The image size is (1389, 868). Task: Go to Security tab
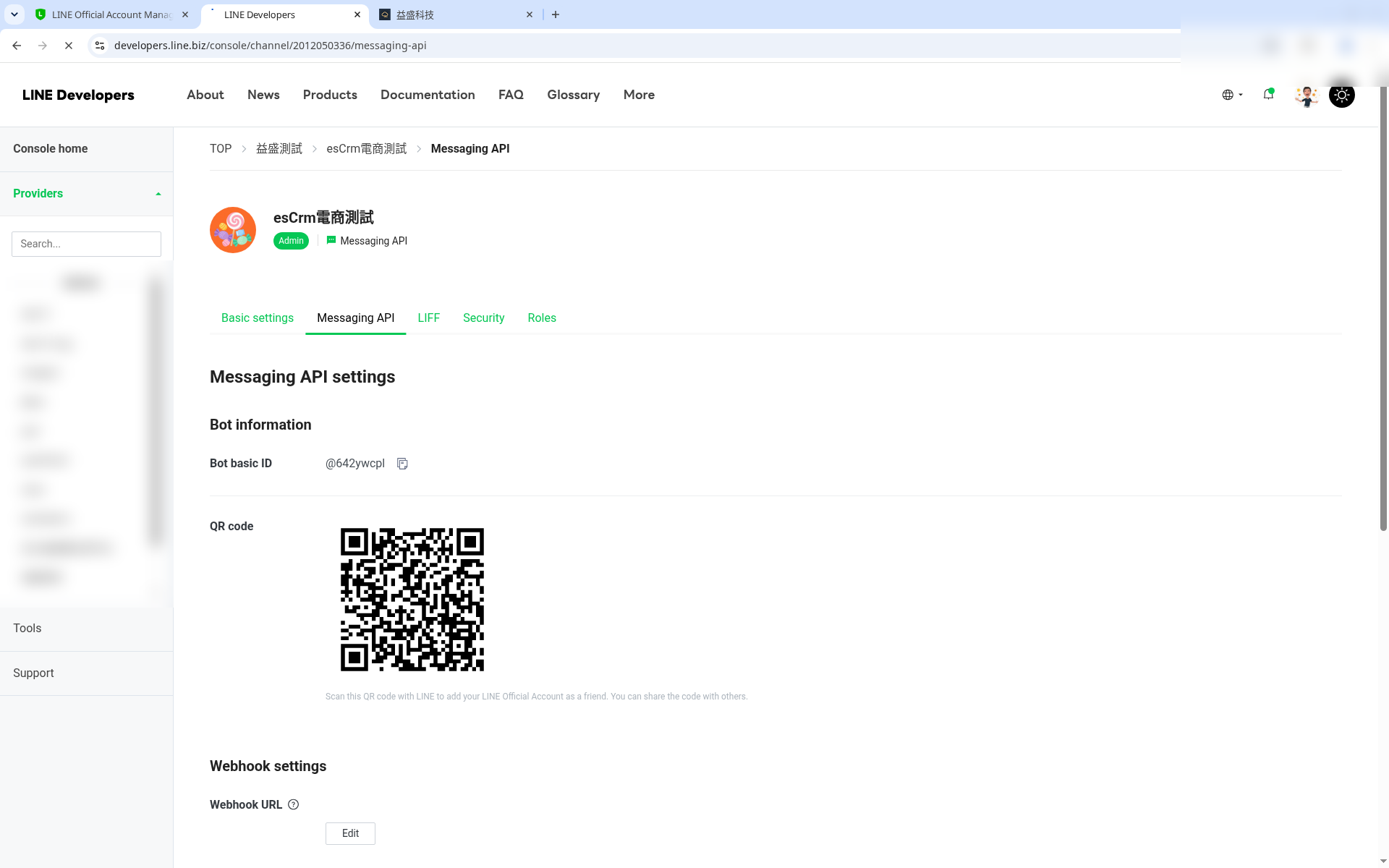484,318
